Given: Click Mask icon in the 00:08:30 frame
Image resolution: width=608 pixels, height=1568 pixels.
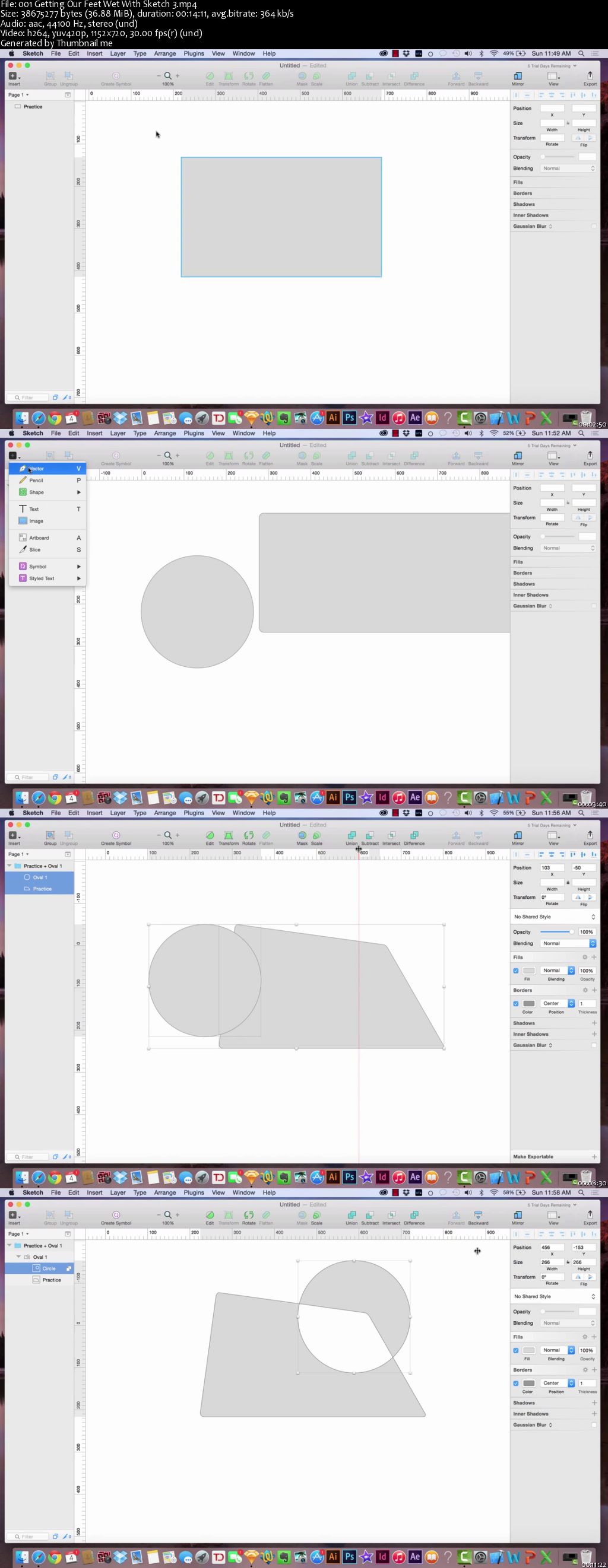Looking at the screenshot, I should 302,835.
